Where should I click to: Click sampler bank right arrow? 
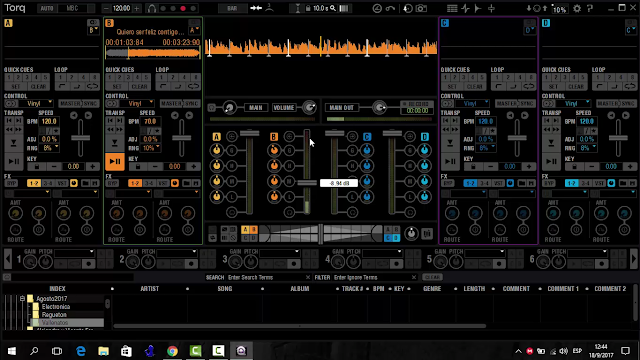(633, 258)
